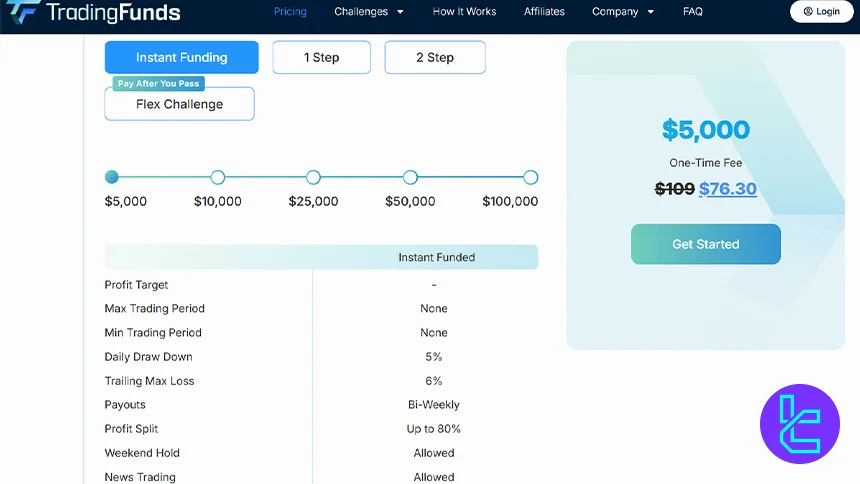
Task: Select the $5,000 slider point
Action: pyautogui.click(x=111, y=177)
